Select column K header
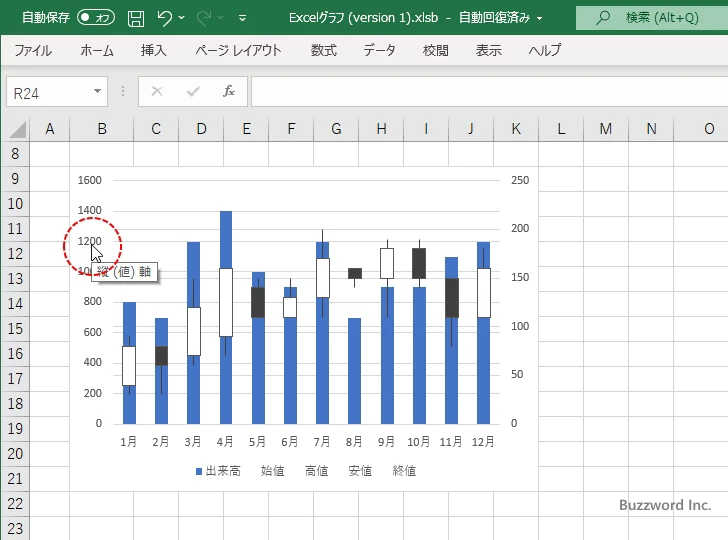728x540 pixels. [516, 129]
